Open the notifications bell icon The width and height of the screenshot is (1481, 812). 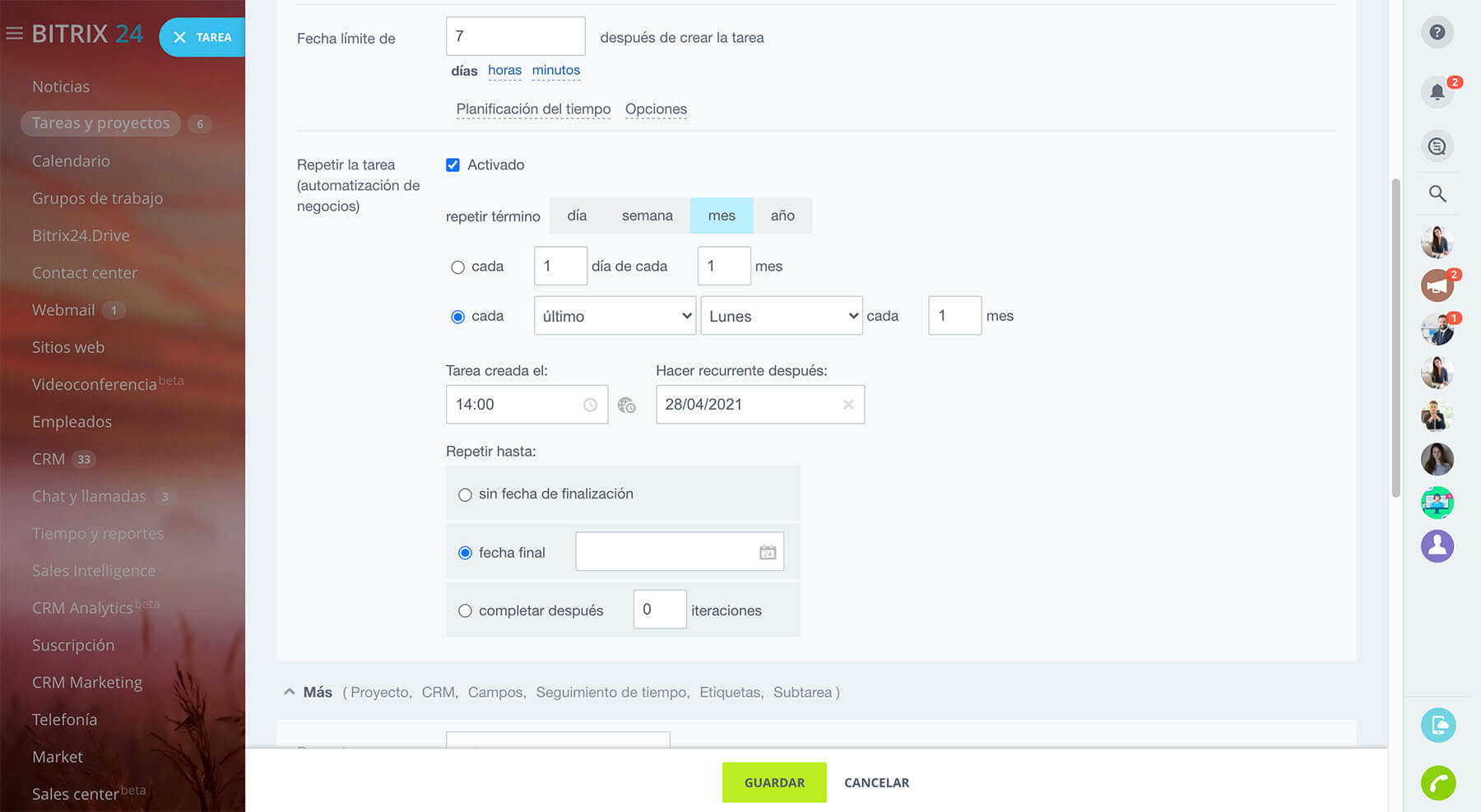[1437, 91]
